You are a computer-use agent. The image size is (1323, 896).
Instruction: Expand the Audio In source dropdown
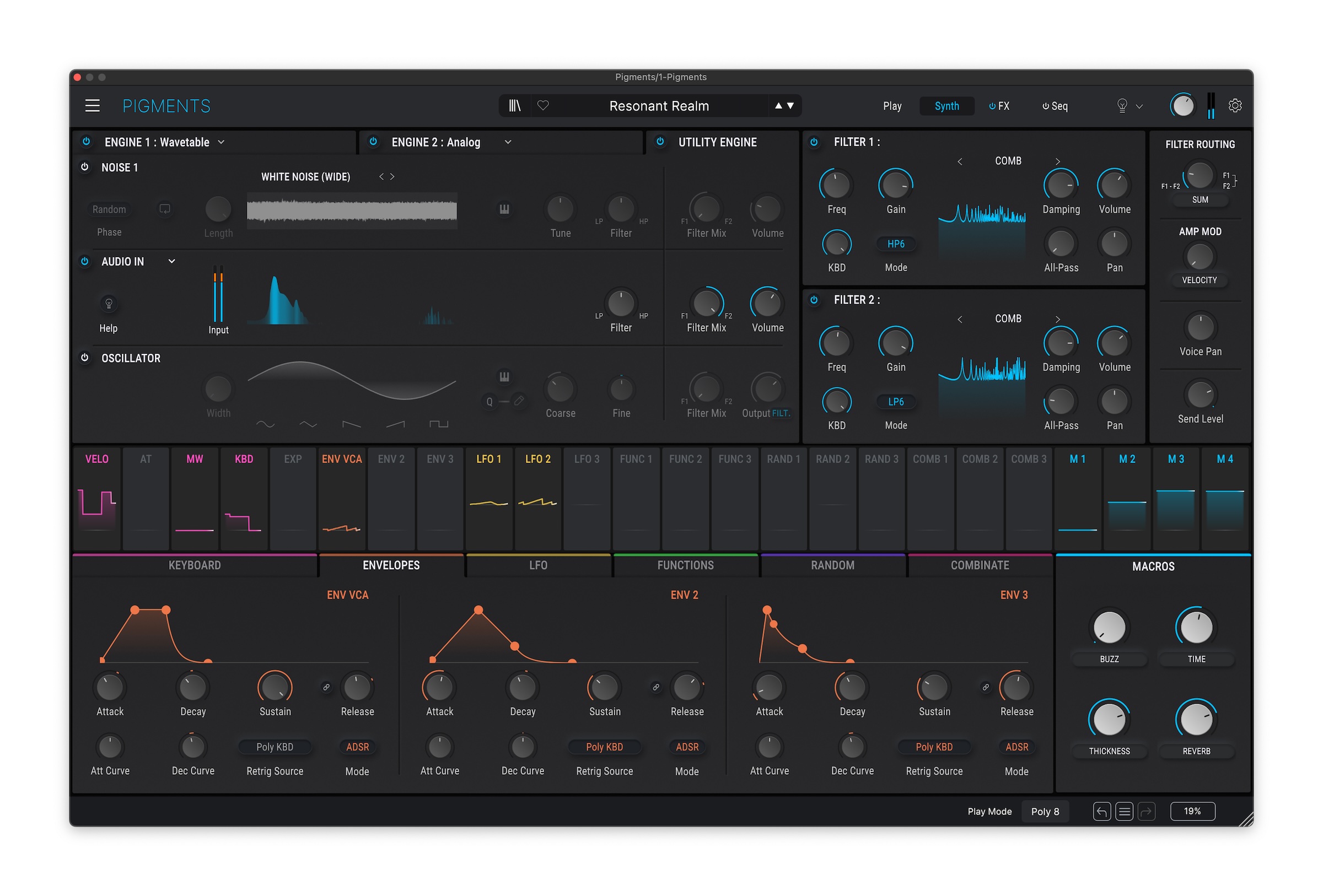(x=171, y=262)
